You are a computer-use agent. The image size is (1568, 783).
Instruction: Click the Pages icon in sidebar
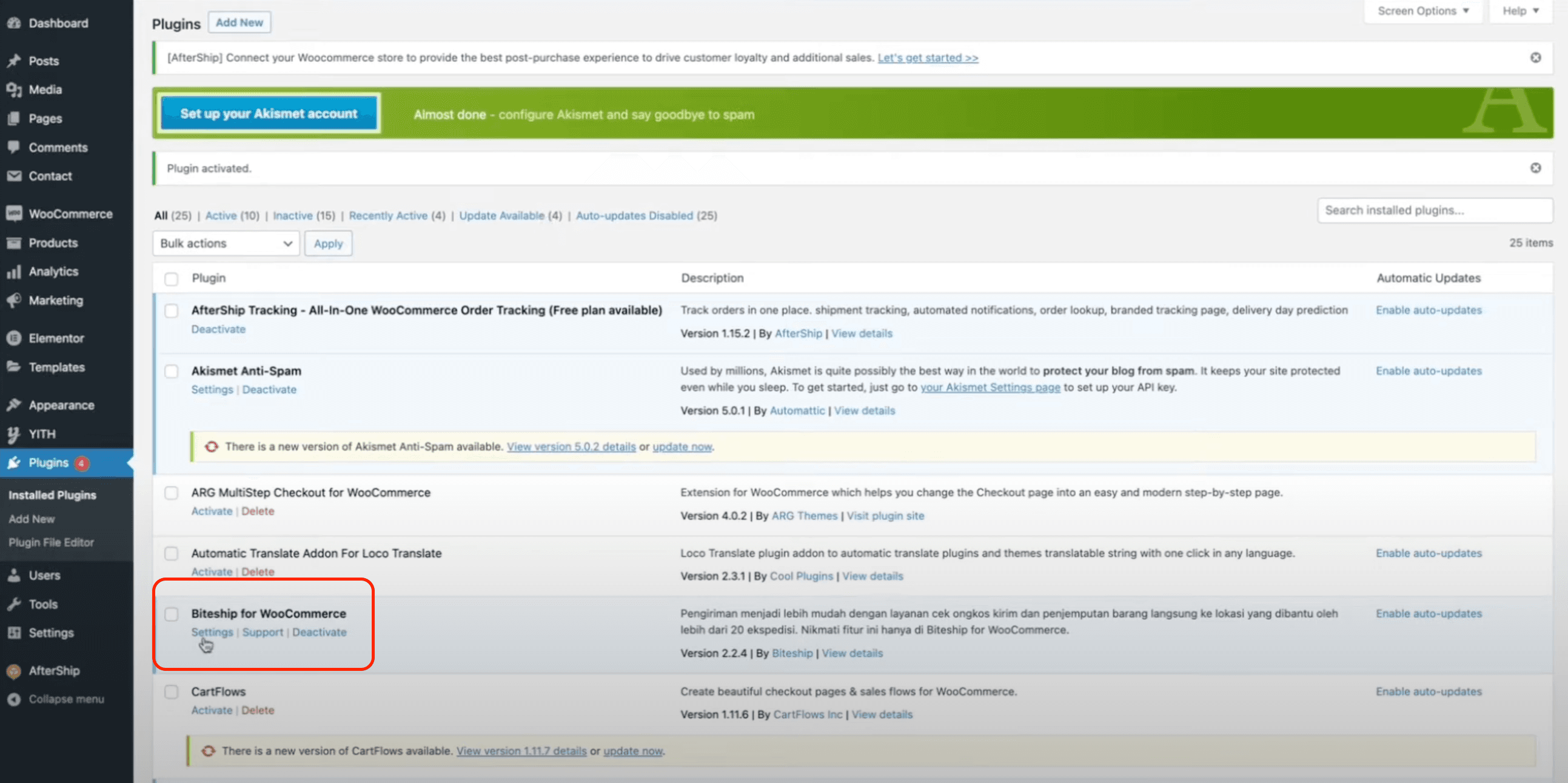tap(14, 118)
